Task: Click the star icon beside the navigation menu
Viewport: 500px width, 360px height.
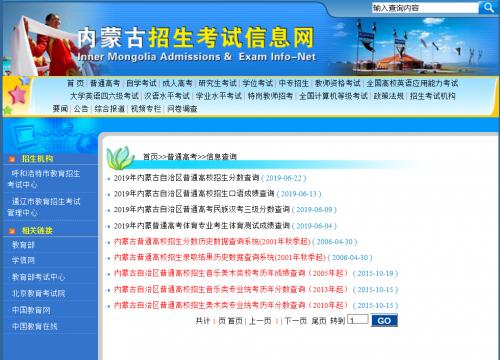Action: click(17, 95)
